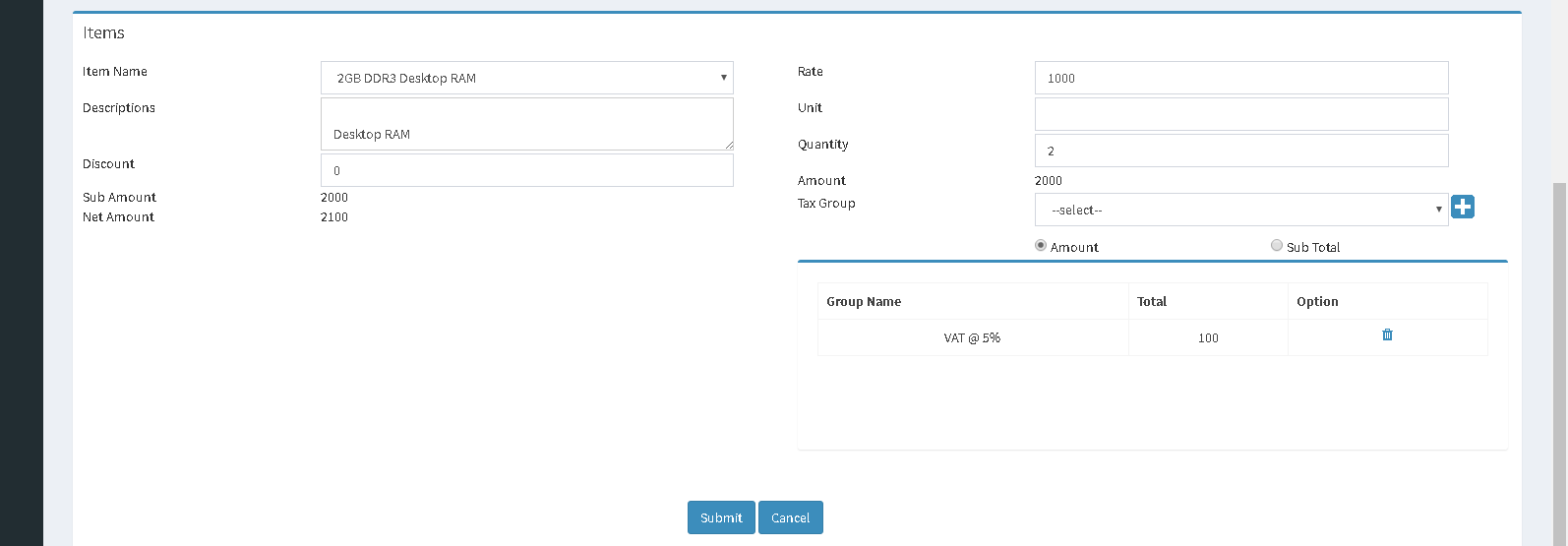Click the blue plus icon beside Tax Group
Image resolution: width=1568 pixels, height=546 pixels.
[1463, 207]
